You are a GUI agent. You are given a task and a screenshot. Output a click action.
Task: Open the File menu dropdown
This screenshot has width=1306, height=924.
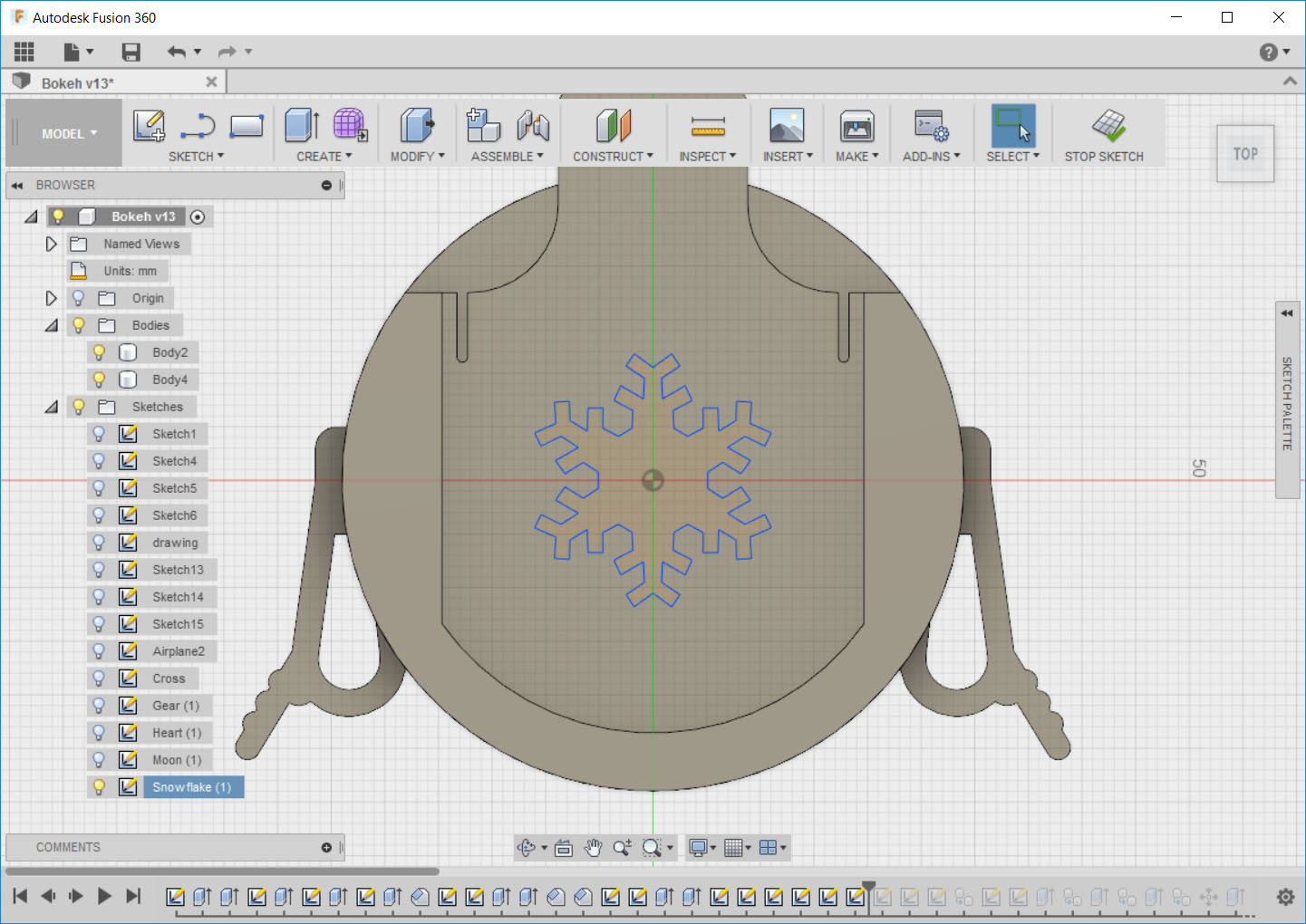click(x=79, y=52)
